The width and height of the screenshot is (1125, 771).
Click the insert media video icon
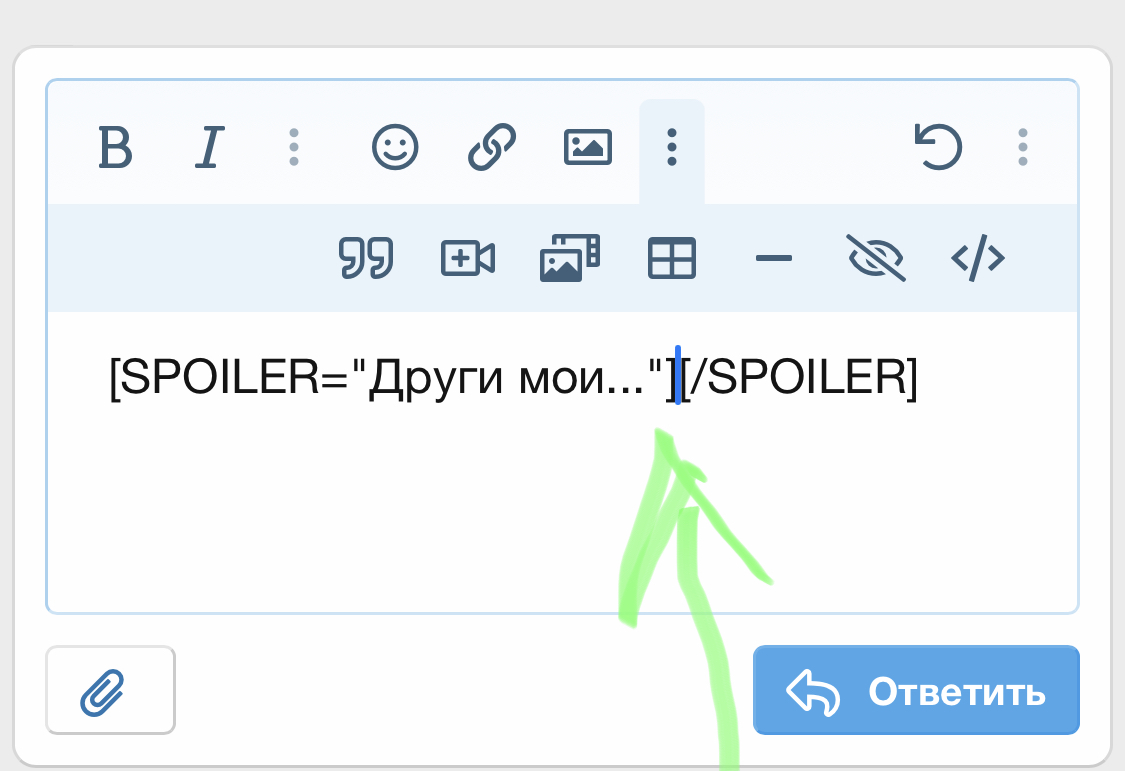pos(468,259)
